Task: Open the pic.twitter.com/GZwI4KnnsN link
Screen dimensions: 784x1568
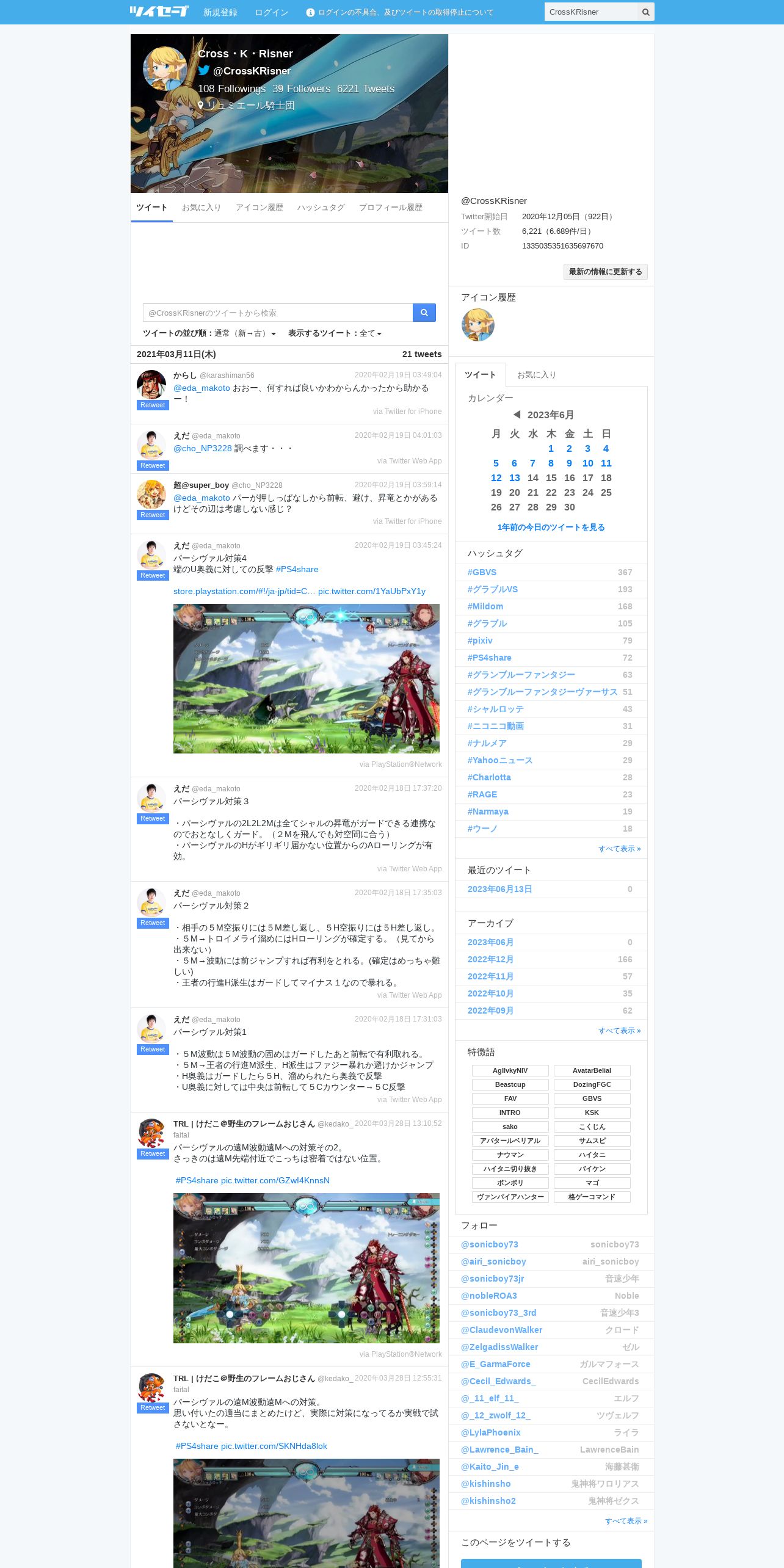Action: click(x=275, y=1180)
